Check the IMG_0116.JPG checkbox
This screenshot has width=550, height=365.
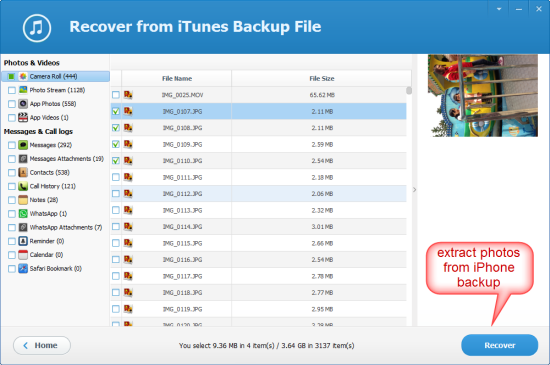coord(116,259)
